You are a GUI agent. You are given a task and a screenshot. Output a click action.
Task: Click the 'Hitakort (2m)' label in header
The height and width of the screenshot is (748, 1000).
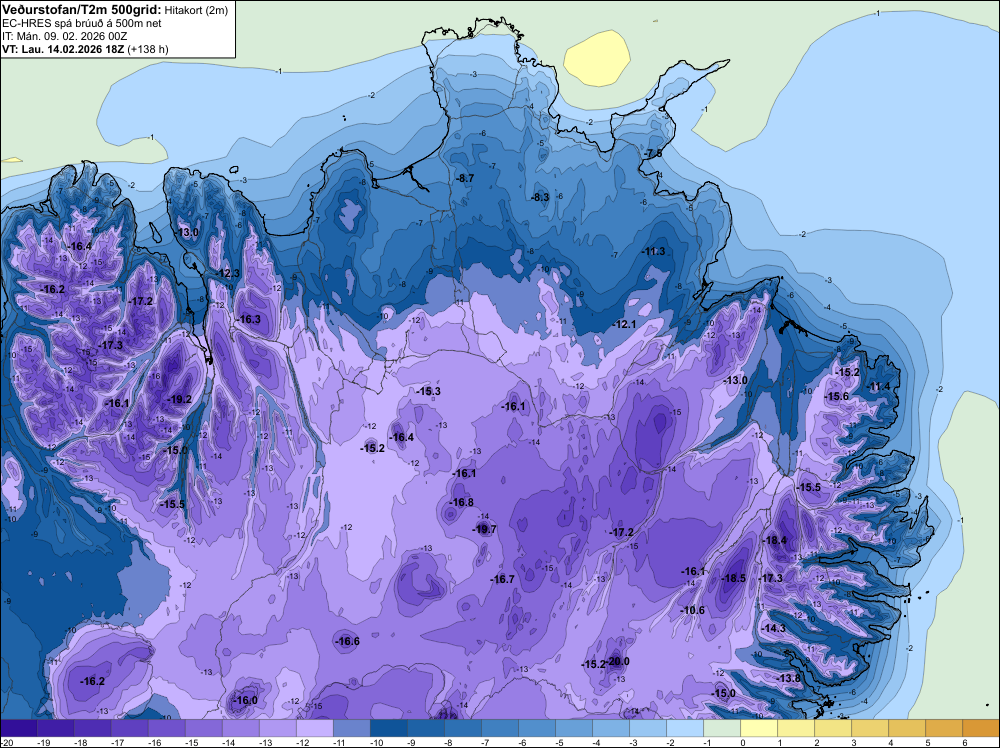[x=196, y=10]
